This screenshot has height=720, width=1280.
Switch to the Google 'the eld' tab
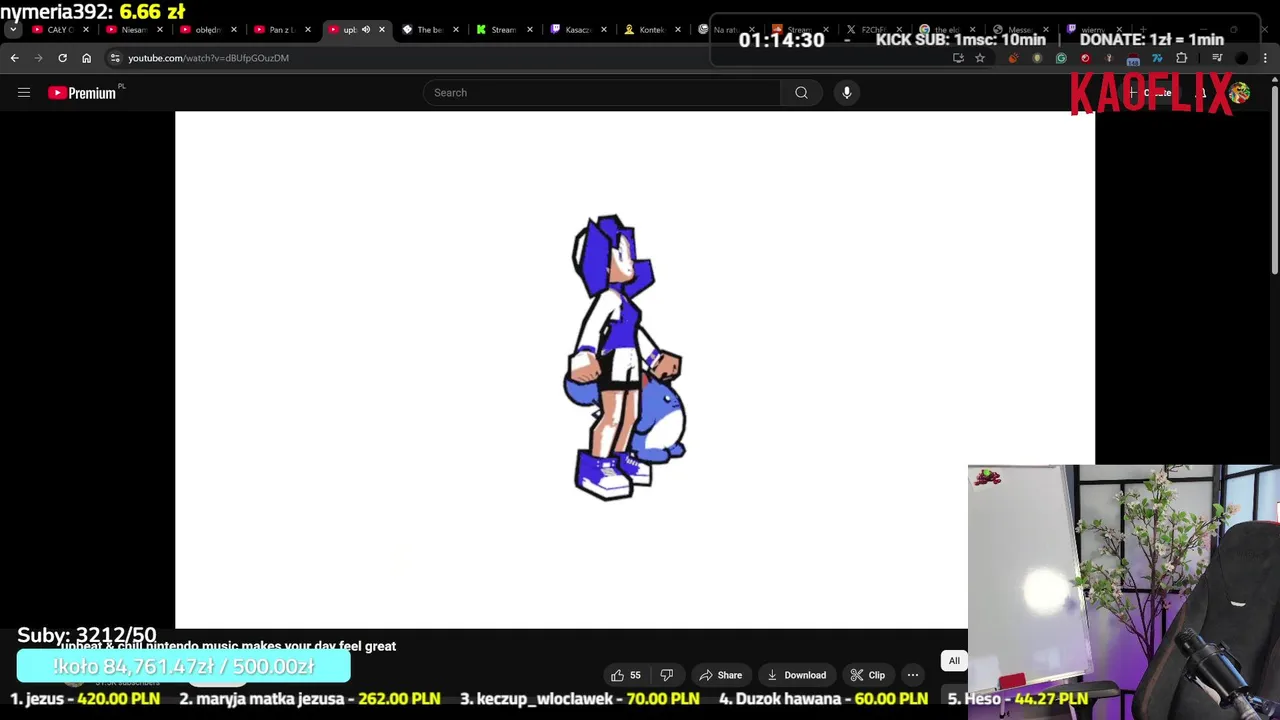946,30
